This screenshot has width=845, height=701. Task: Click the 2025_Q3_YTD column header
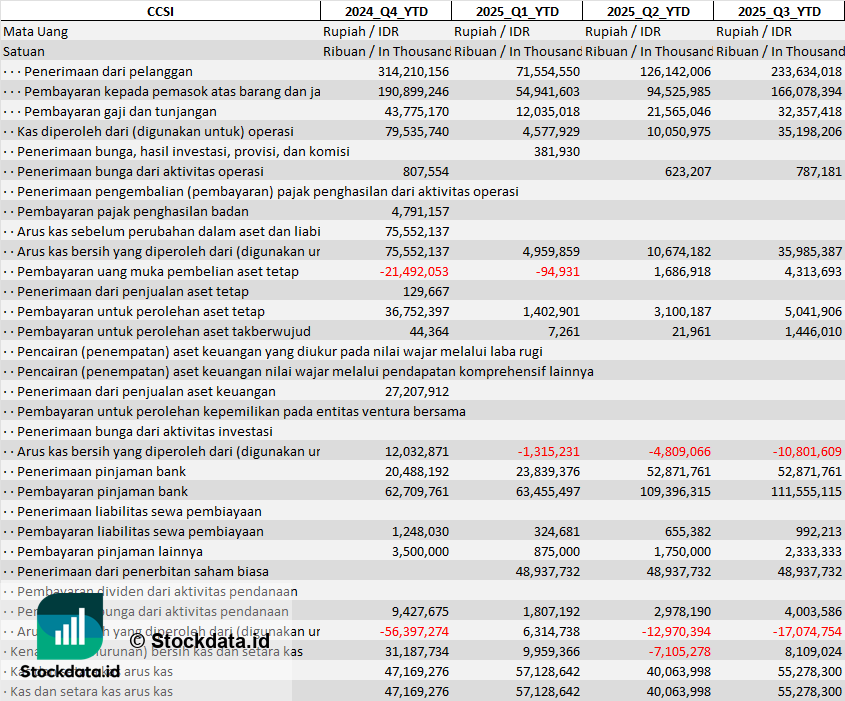[x=779, y=11]
